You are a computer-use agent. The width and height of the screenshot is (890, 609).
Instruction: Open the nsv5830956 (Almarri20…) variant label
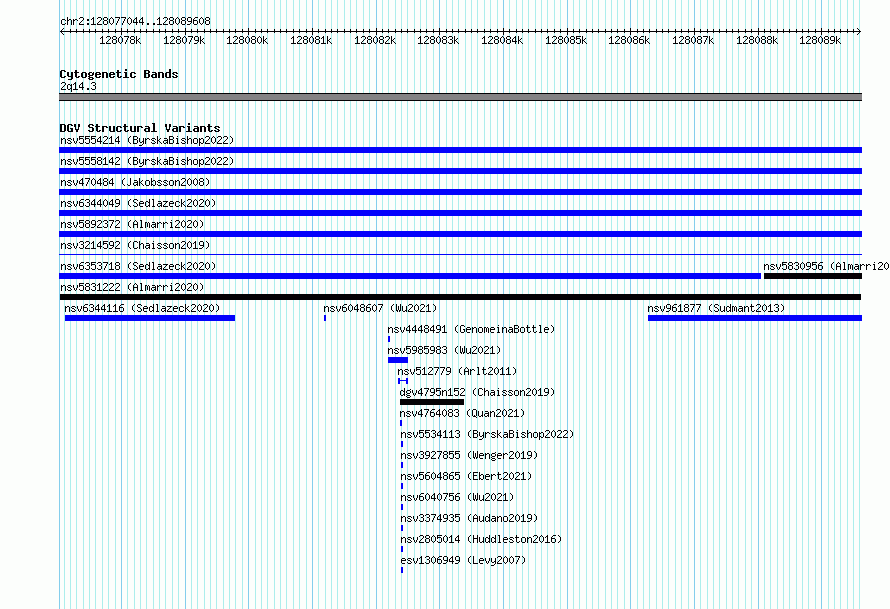[x=826, y=266]
